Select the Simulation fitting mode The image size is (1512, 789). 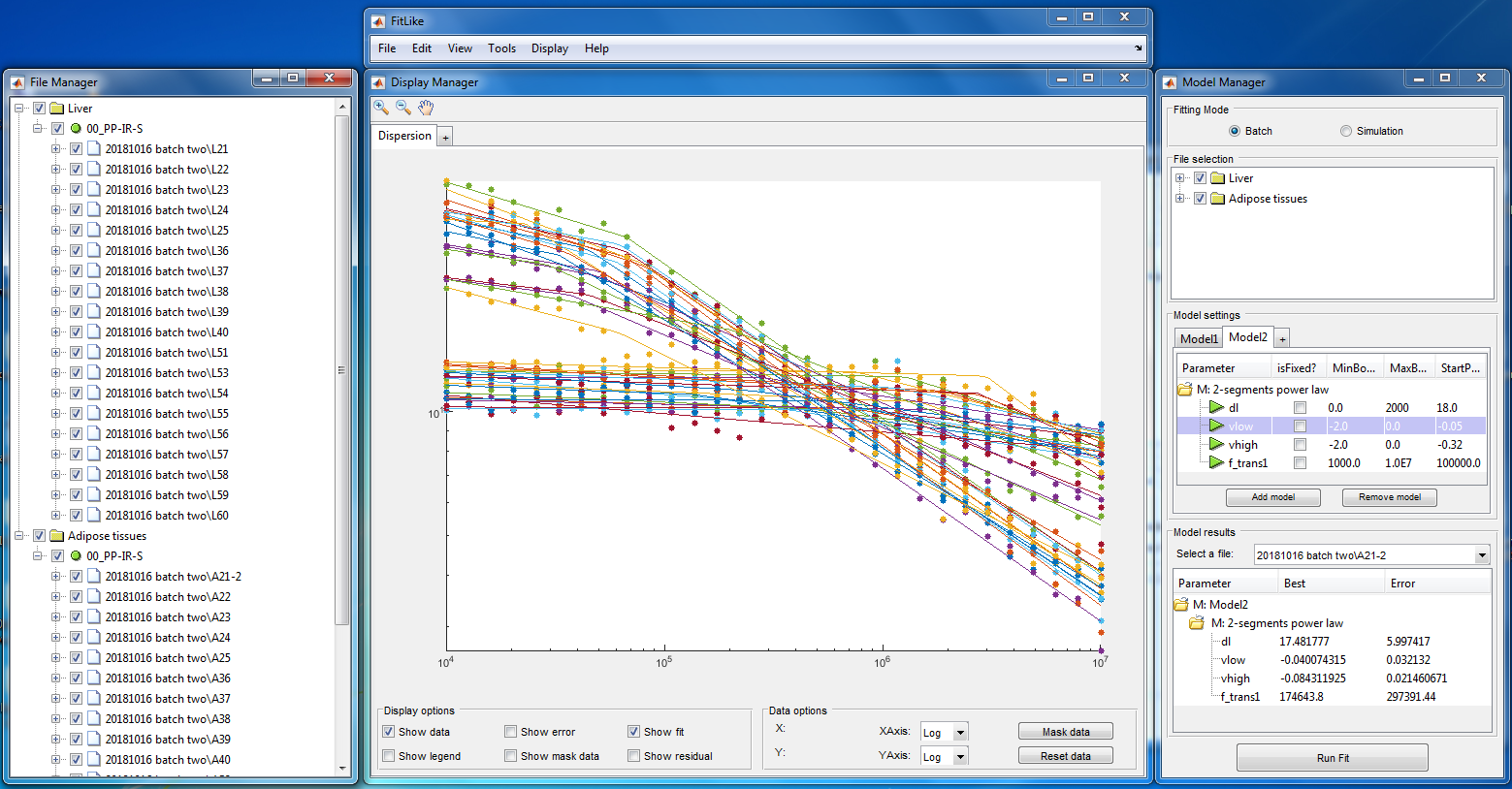coord(1346,131)
